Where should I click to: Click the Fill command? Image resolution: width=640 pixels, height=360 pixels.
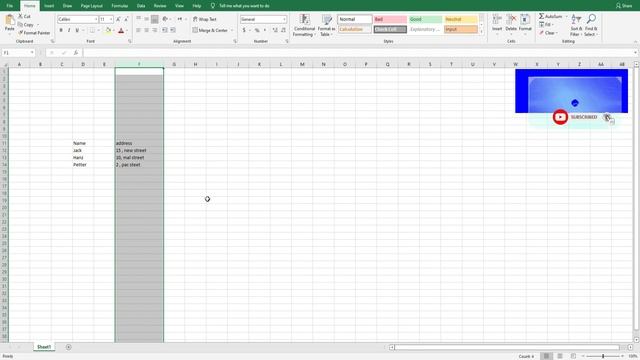coord(545,24)
